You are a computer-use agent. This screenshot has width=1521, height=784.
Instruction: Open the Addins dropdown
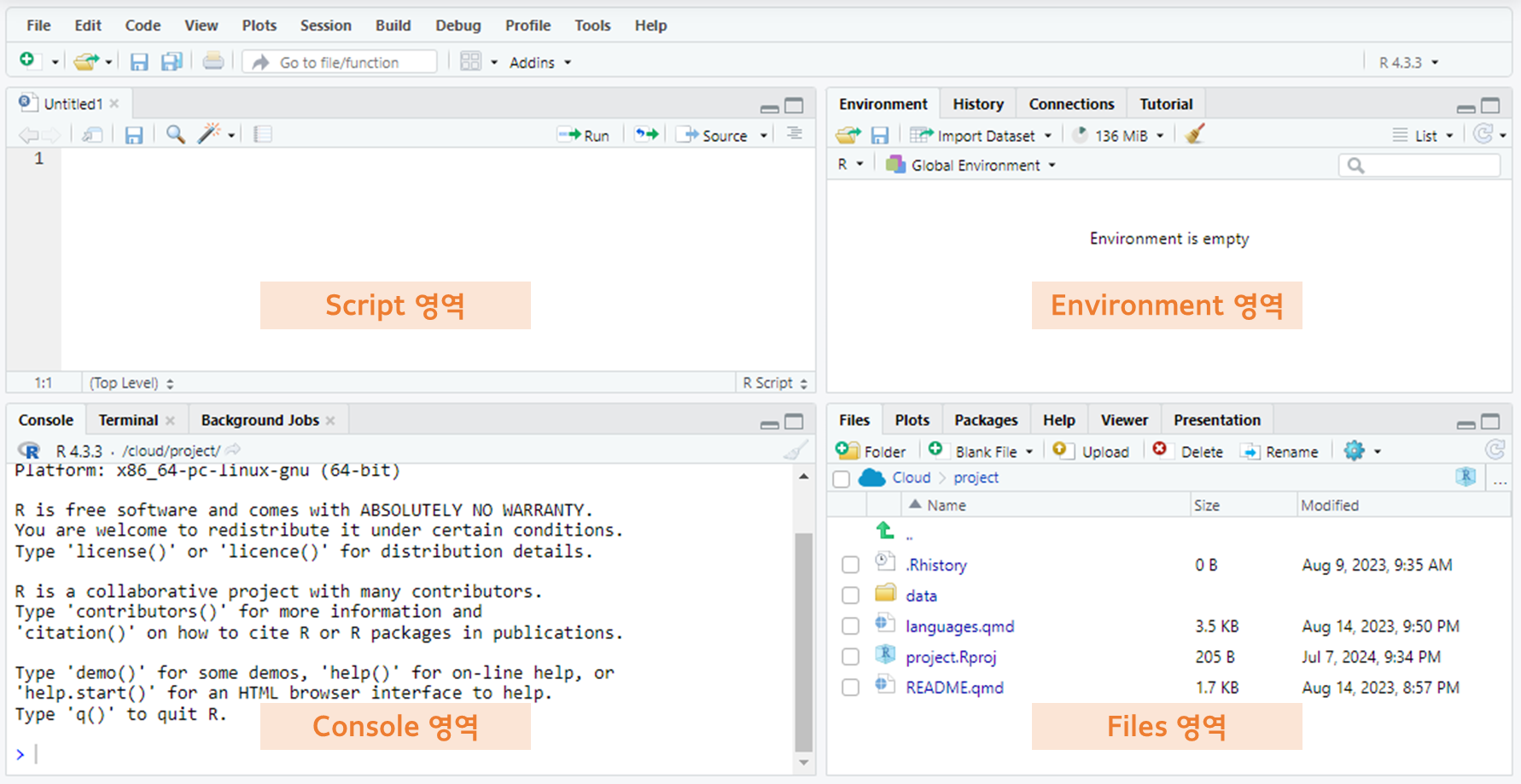[x=539, y=62]
